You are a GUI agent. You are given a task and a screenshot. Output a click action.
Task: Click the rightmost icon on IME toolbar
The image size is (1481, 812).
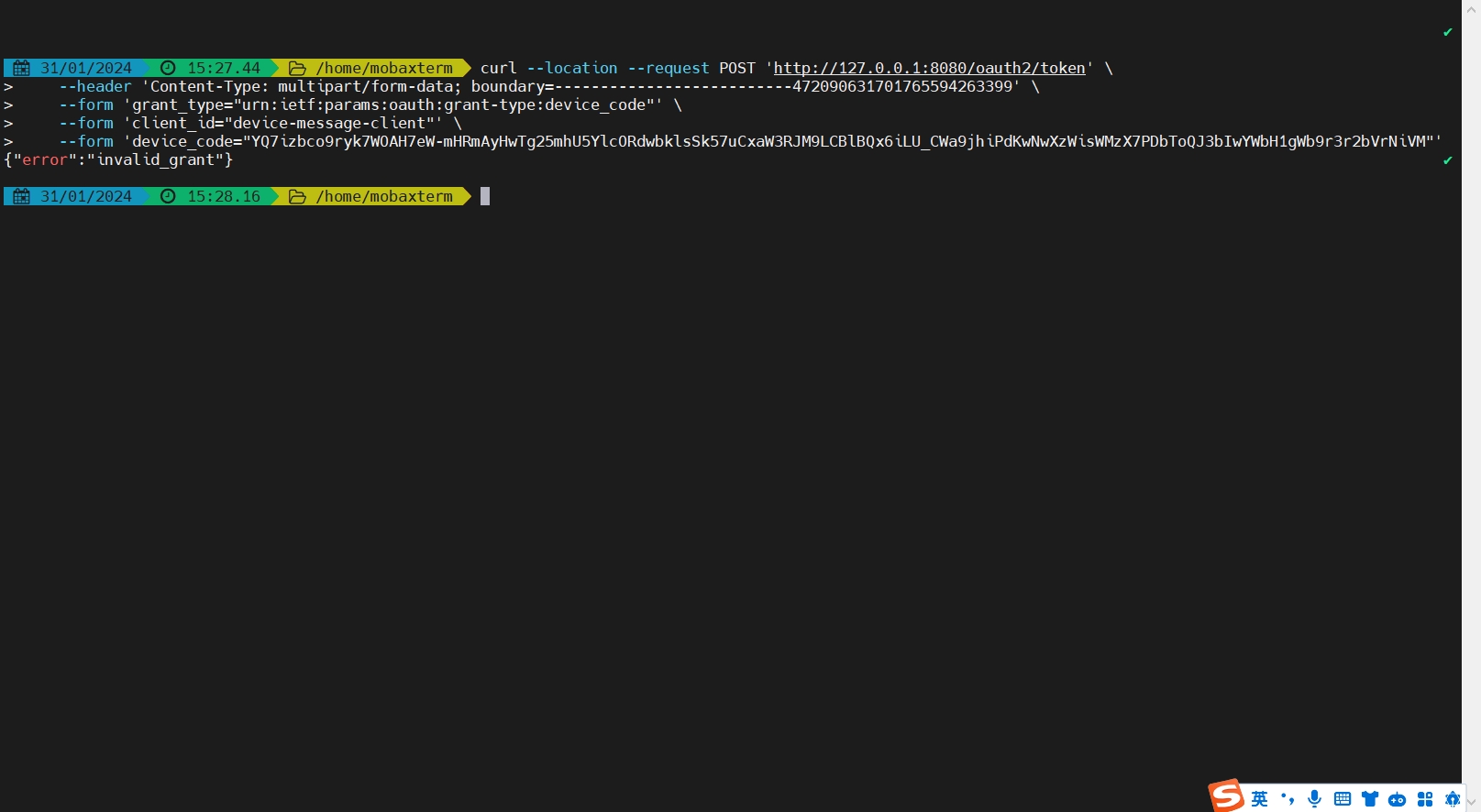click(x=1452, y=799)
